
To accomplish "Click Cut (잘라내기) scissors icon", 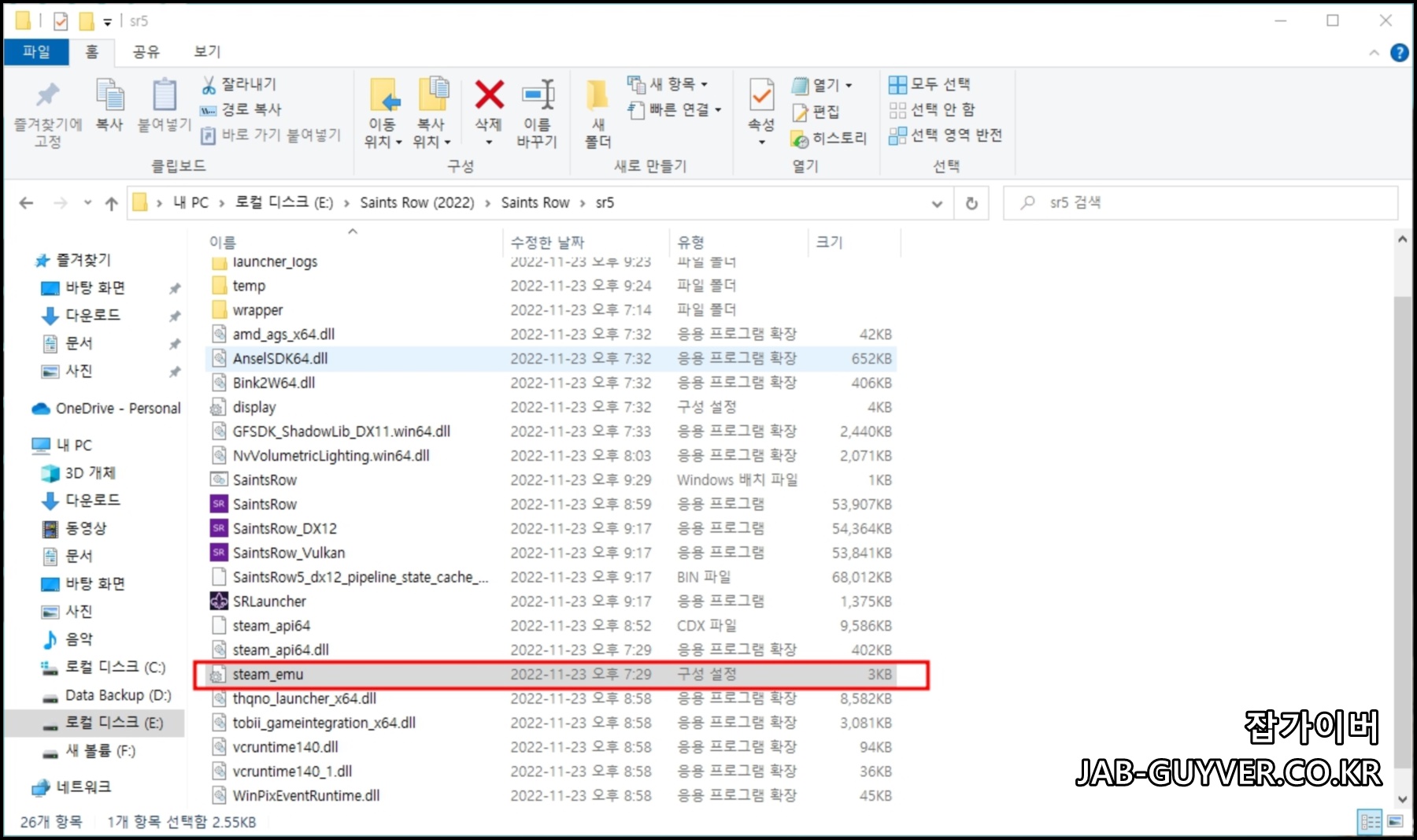I will (x=209, y=84).
